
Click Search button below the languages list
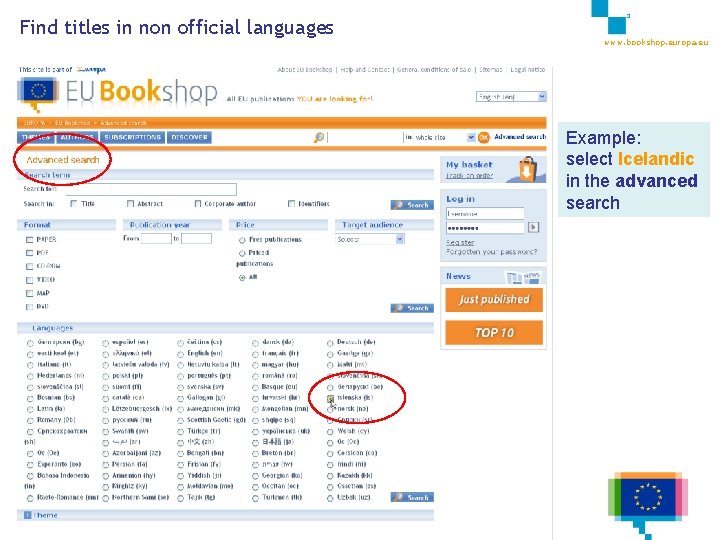(x=412, y=497)
